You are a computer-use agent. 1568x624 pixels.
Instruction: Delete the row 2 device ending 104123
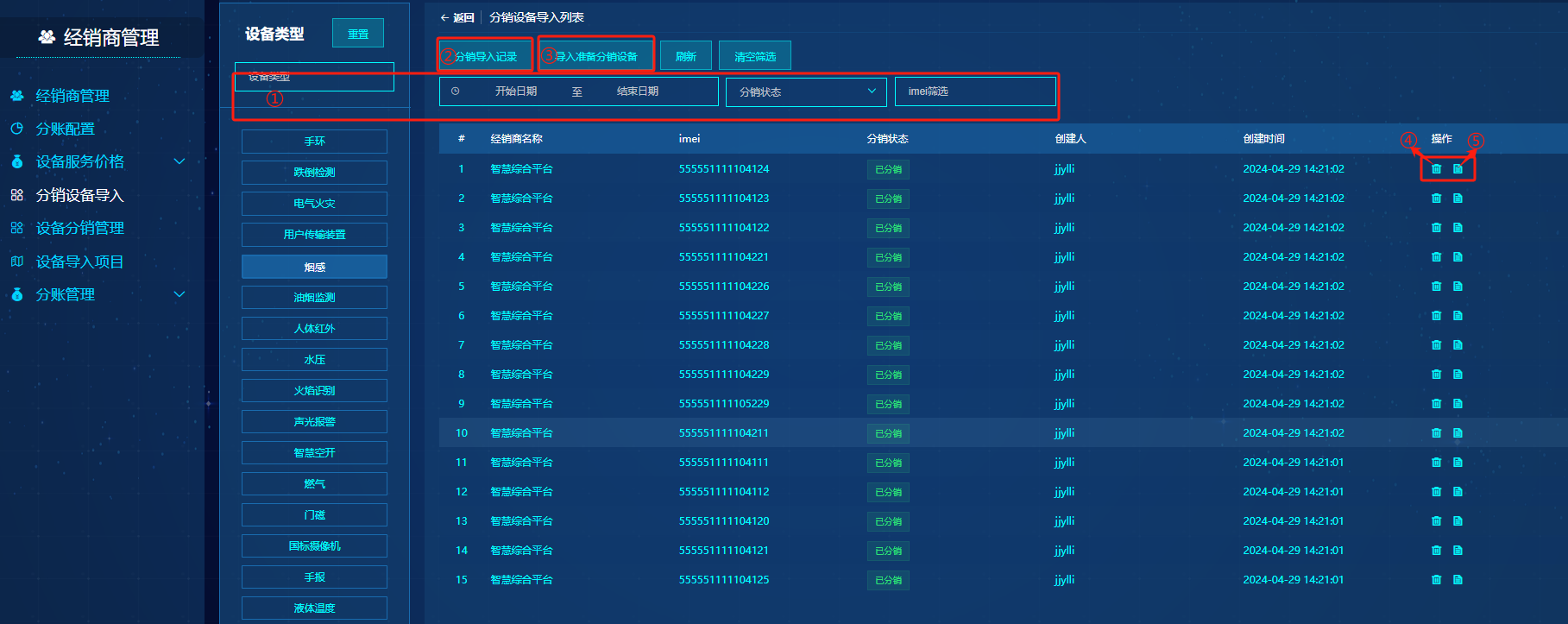1436,199
